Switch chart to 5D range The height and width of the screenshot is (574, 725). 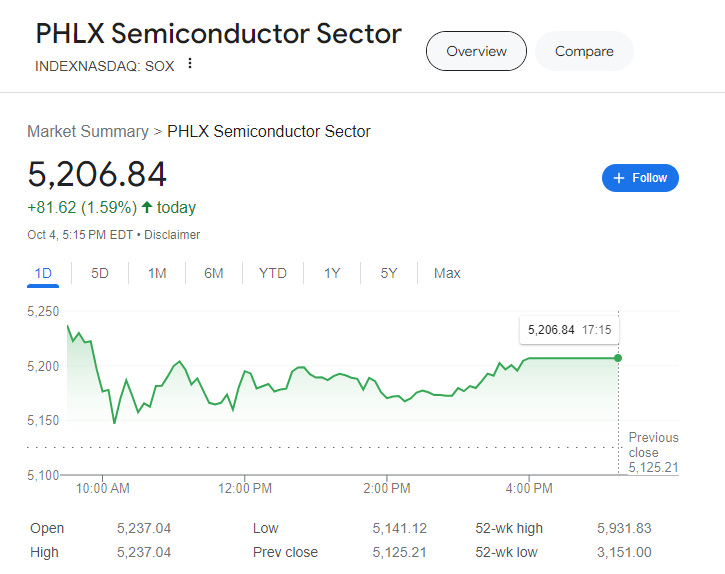[x=100, y=273]
